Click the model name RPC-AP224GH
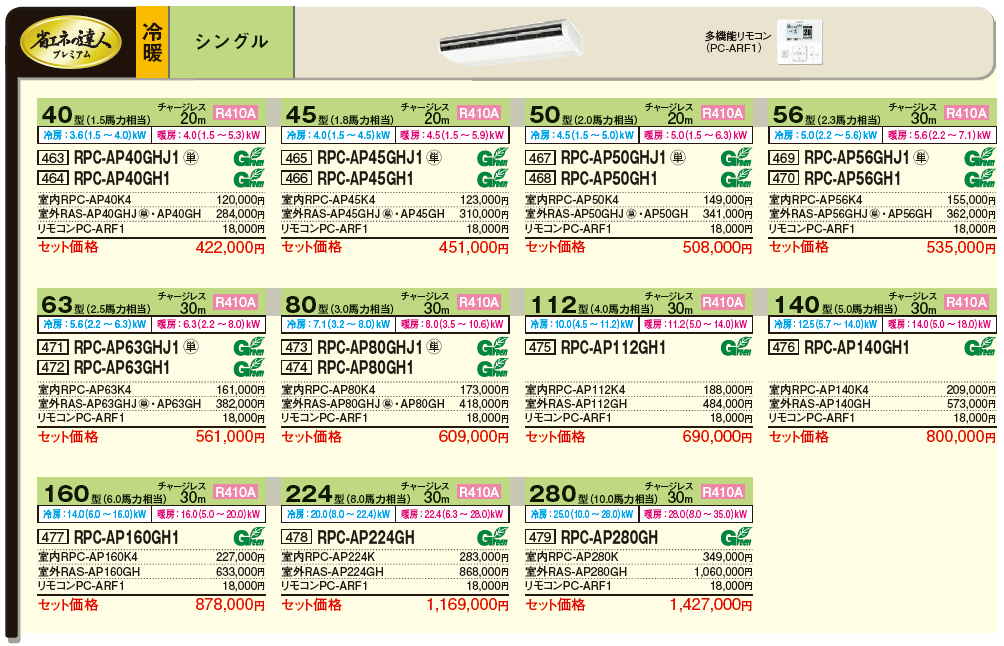Viewport: 1004px width, 646px height. pos(366,537)
